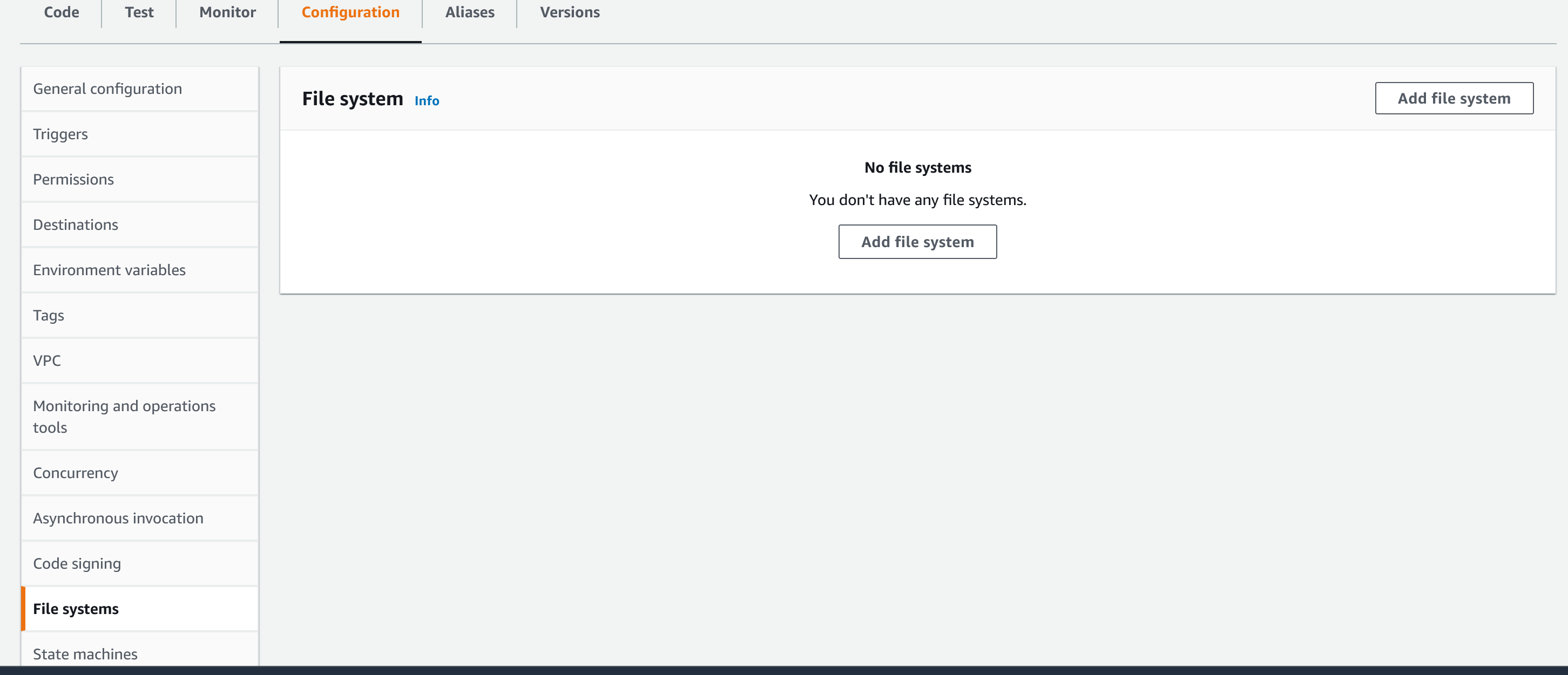Switch to the Test tab
This screenshot has width=1568, height=675.
139,13
